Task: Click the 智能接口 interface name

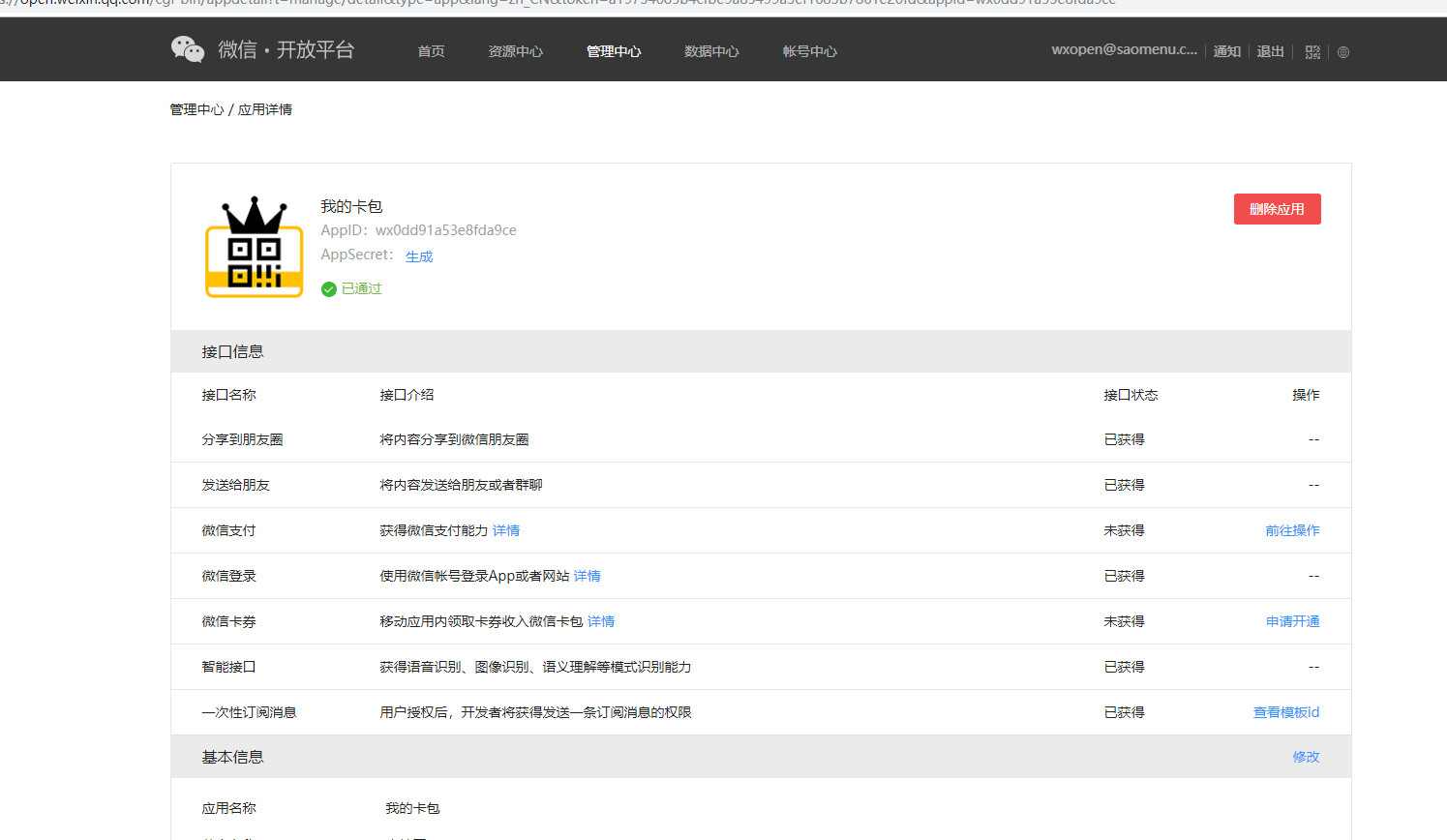Action: pos(228,667)
